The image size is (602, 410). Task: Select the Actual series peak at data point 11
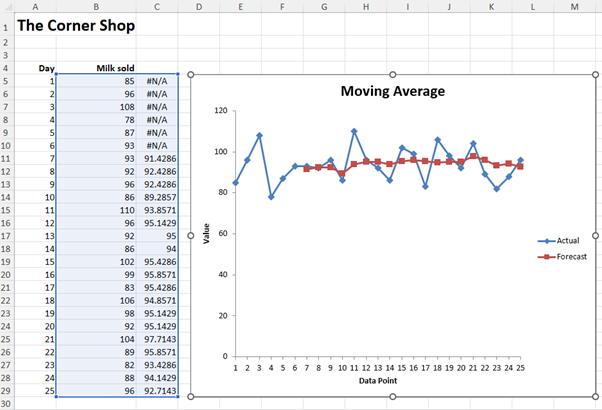click(x=354, y=131)
